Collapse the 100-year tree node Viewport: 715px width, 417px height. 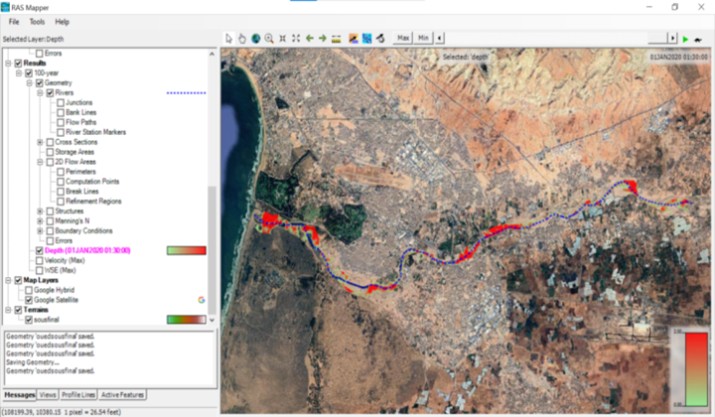[x=19, y=73]
